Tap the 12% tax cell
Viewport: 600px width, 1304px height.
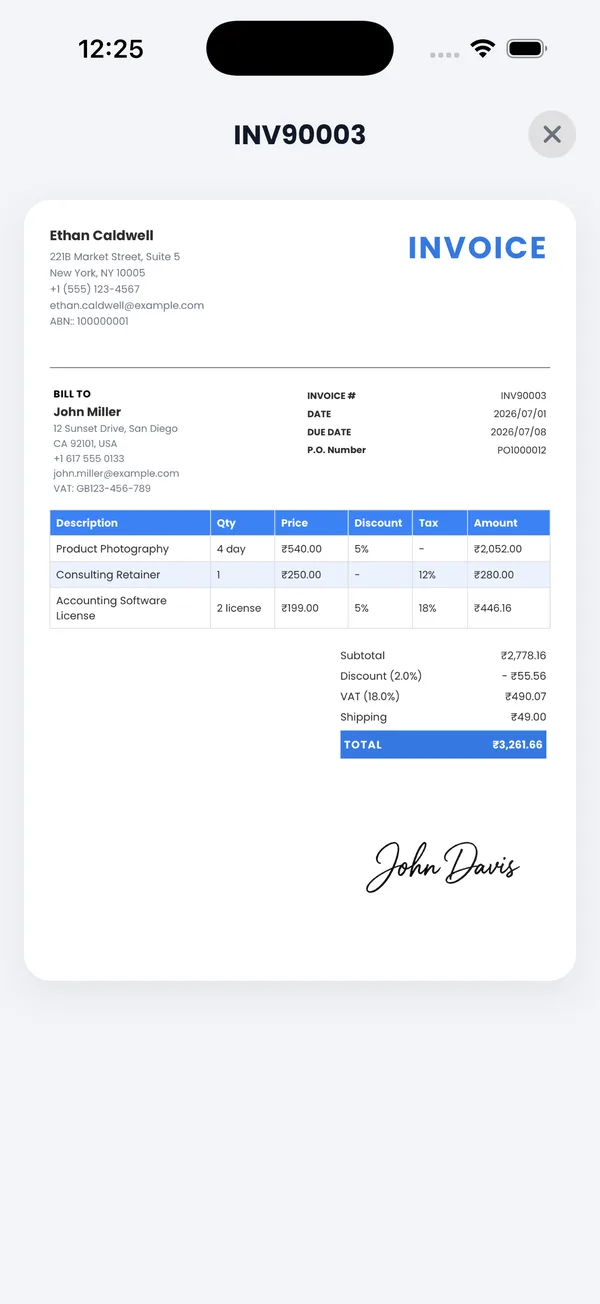click(x=428, y=575)
